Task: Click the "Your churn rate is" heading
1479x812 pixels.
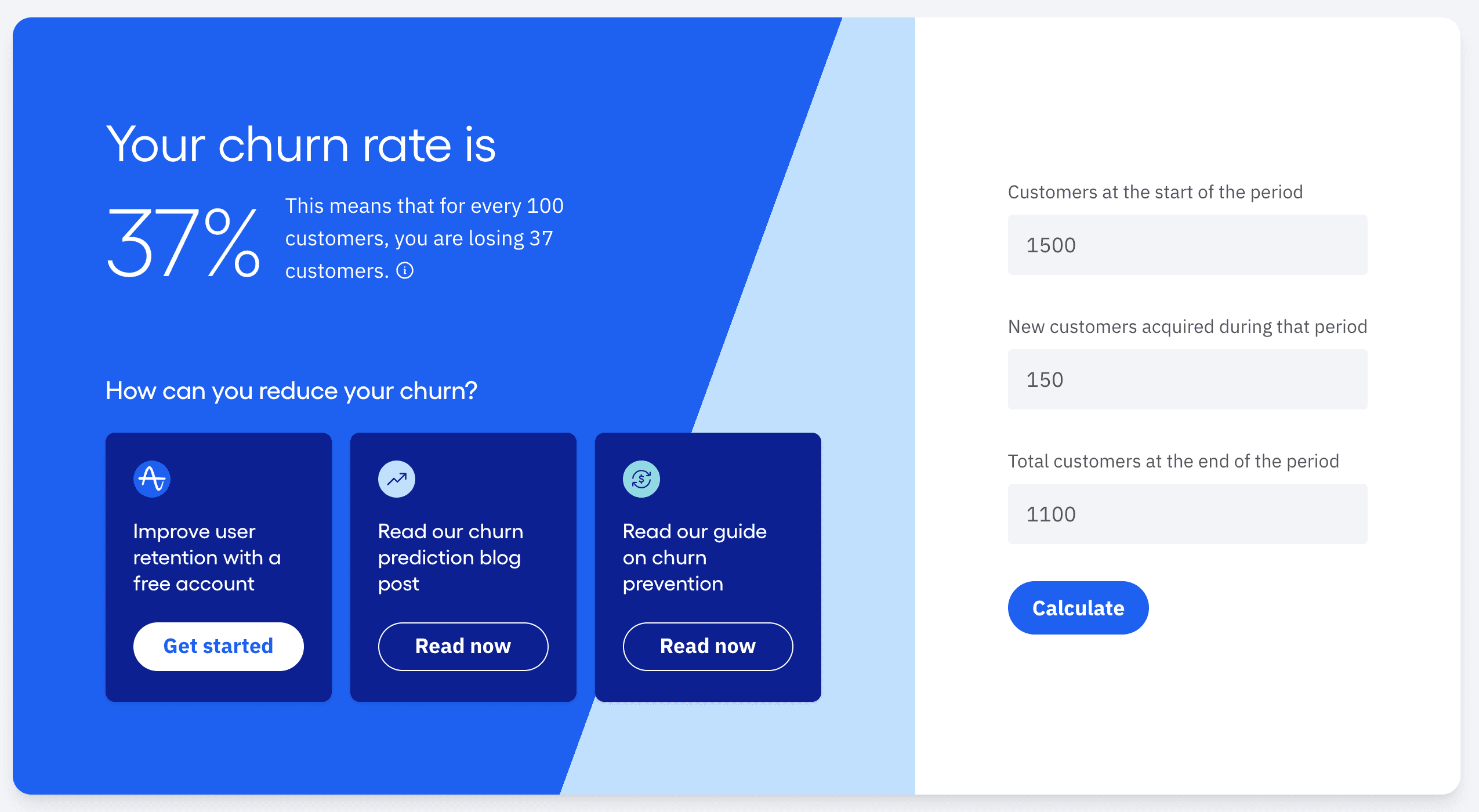Action: [x=300, y=145]
